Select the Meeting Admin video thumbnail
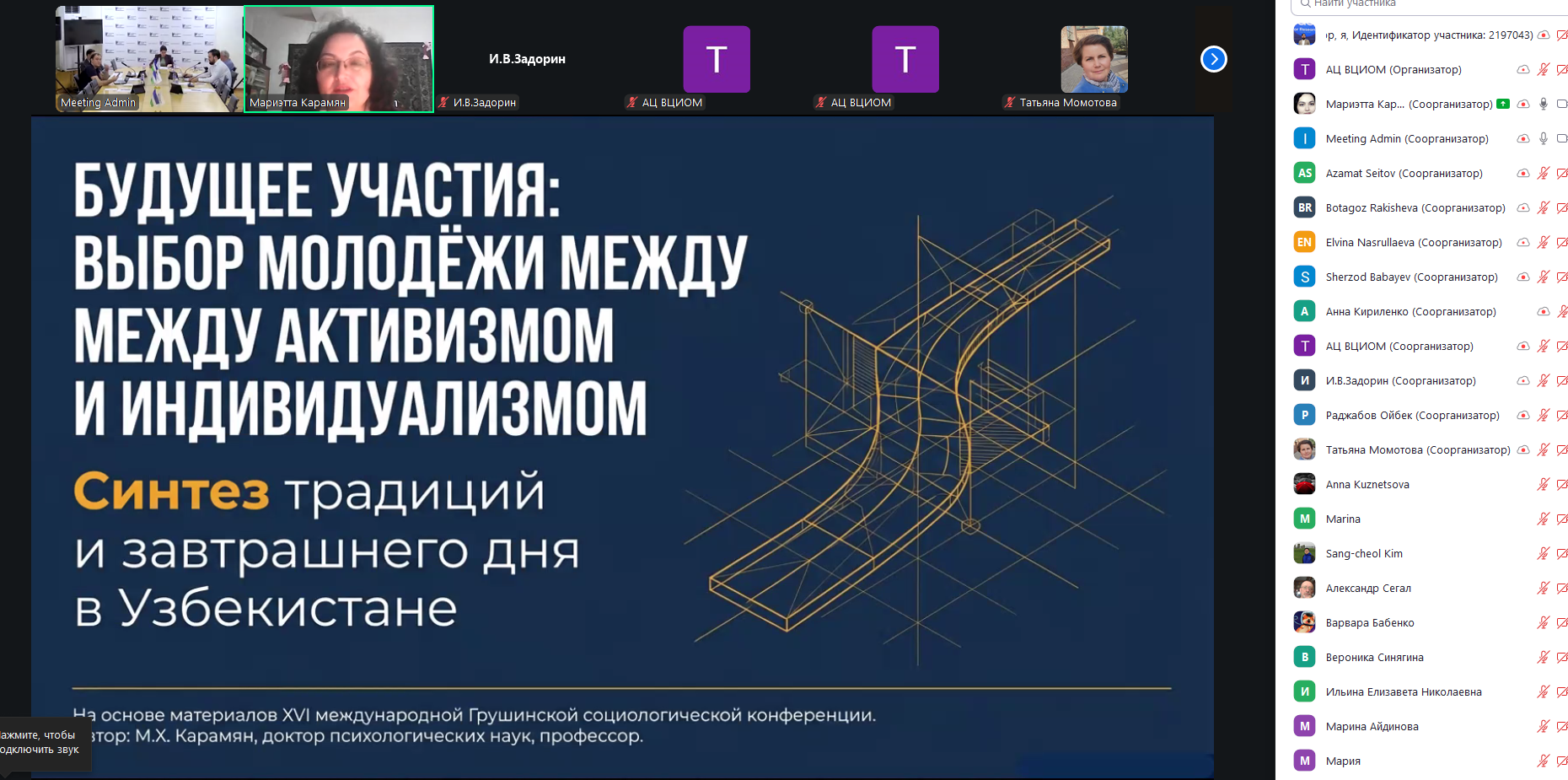 (x=149, y=59)
